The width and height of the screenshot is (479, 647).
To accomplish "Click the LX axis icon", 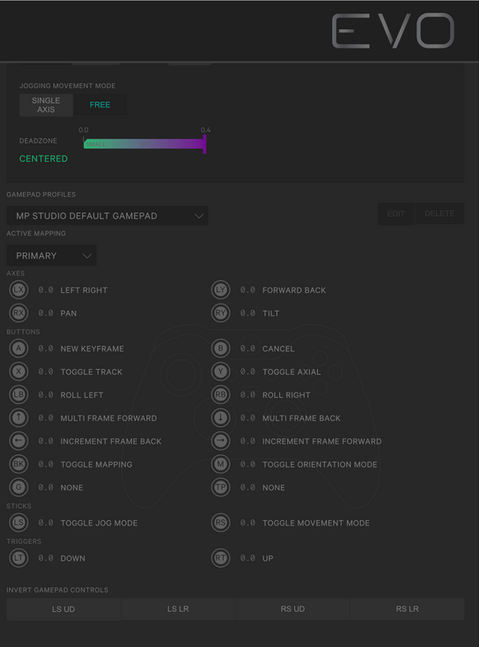I will (x=19, y=290).
